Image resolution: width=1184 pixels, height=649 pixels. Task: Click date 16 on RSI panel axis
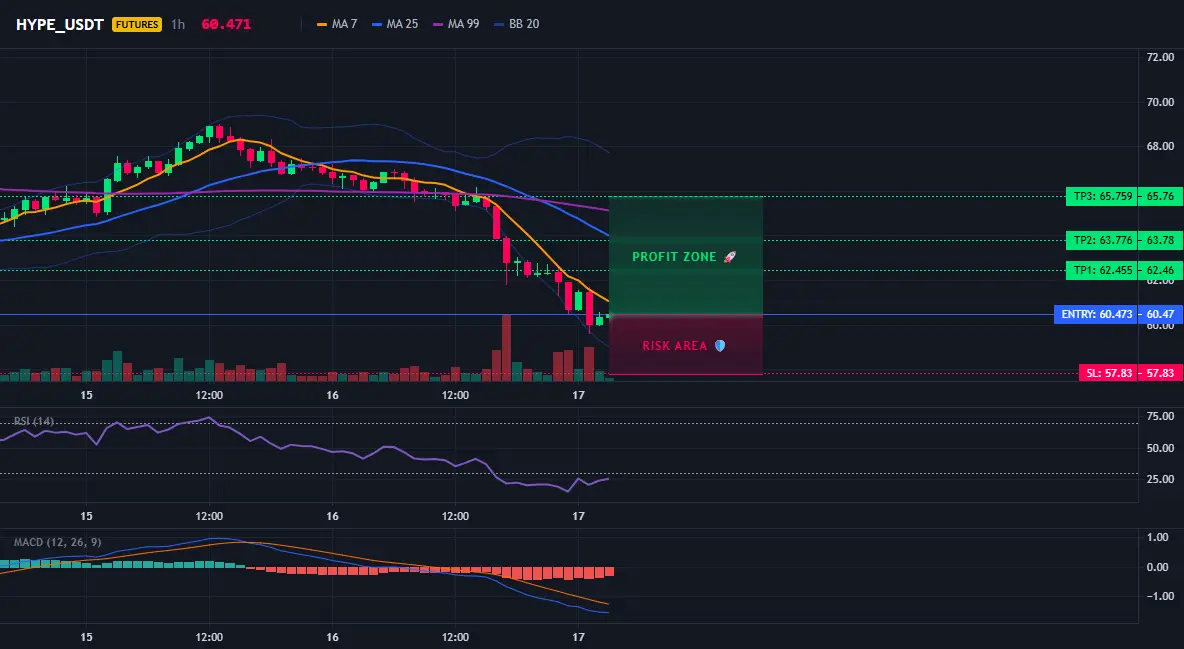[x=332, y=516]
